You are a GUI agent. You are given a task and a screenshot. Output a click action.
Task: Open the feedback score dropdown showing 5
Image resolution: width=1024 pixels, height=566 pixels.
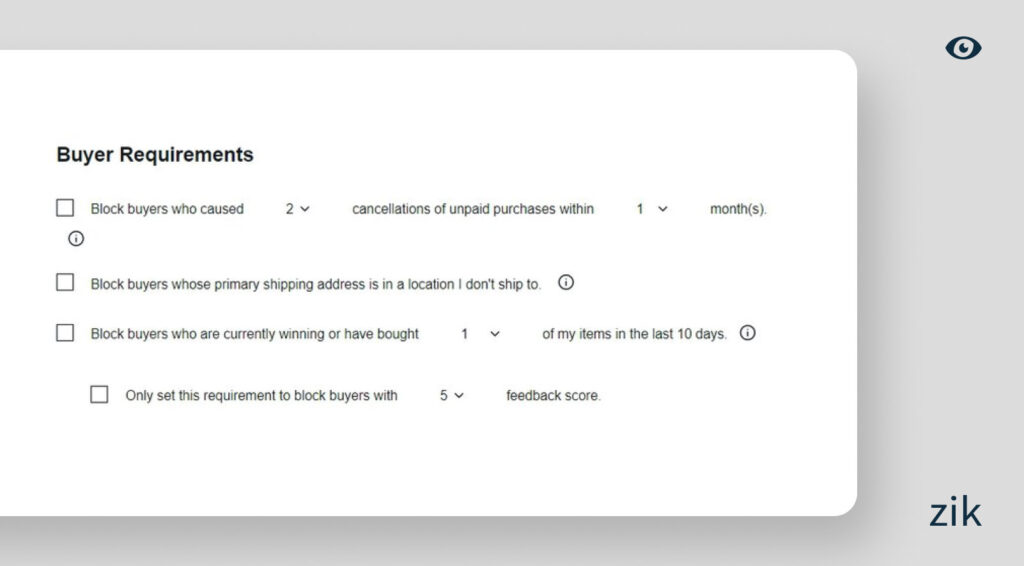pyautogui.click(x=452, y=395)
